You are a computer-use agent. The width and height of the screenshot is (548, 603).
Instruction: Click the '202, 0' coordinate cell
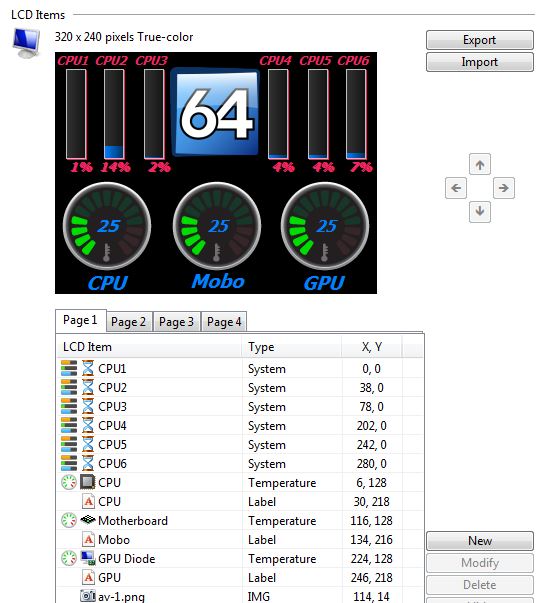[371, 426]
